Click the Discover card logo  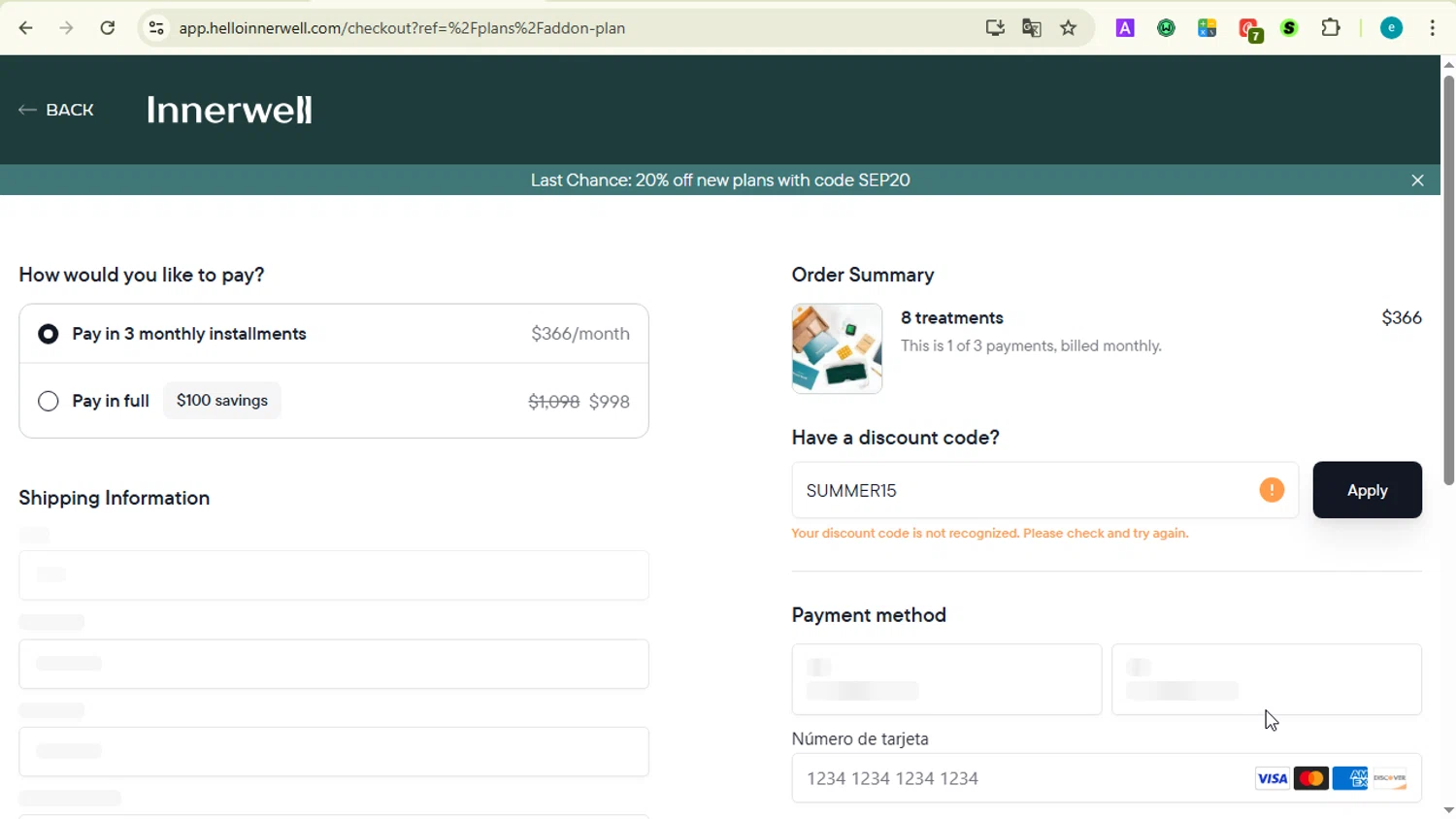click(x=1389, y=778)
